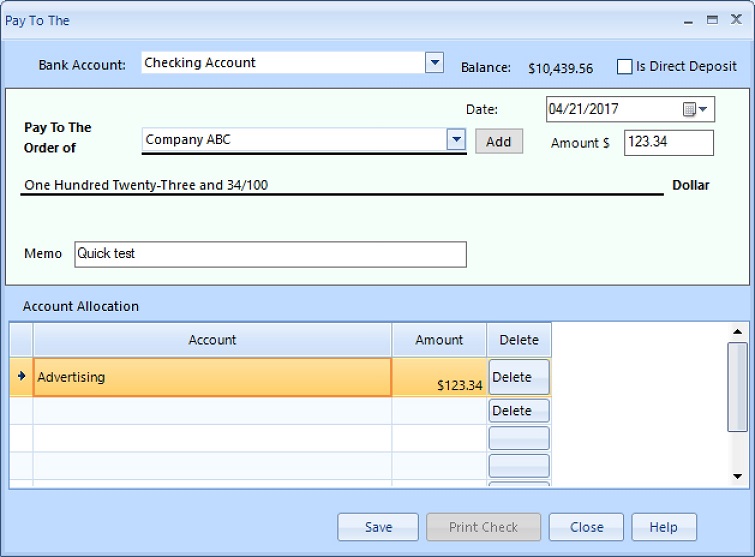Select the Advertising account cell
This screenshot has height=557, width=755.
pyautogui.click(x=212, y=378)
